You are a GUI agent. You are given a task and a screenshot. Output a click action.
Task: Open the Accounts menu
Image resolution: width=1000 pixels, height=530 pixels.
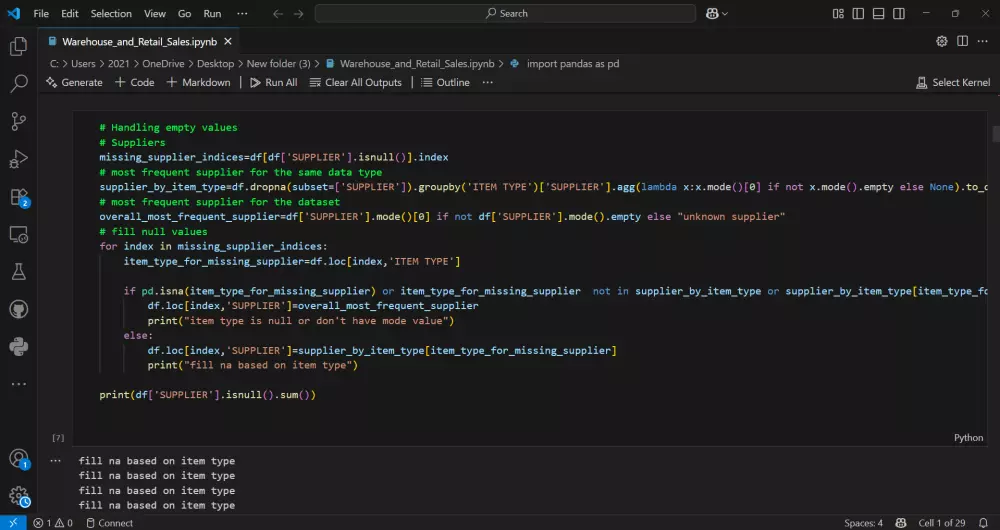click(x=18, y=459)
